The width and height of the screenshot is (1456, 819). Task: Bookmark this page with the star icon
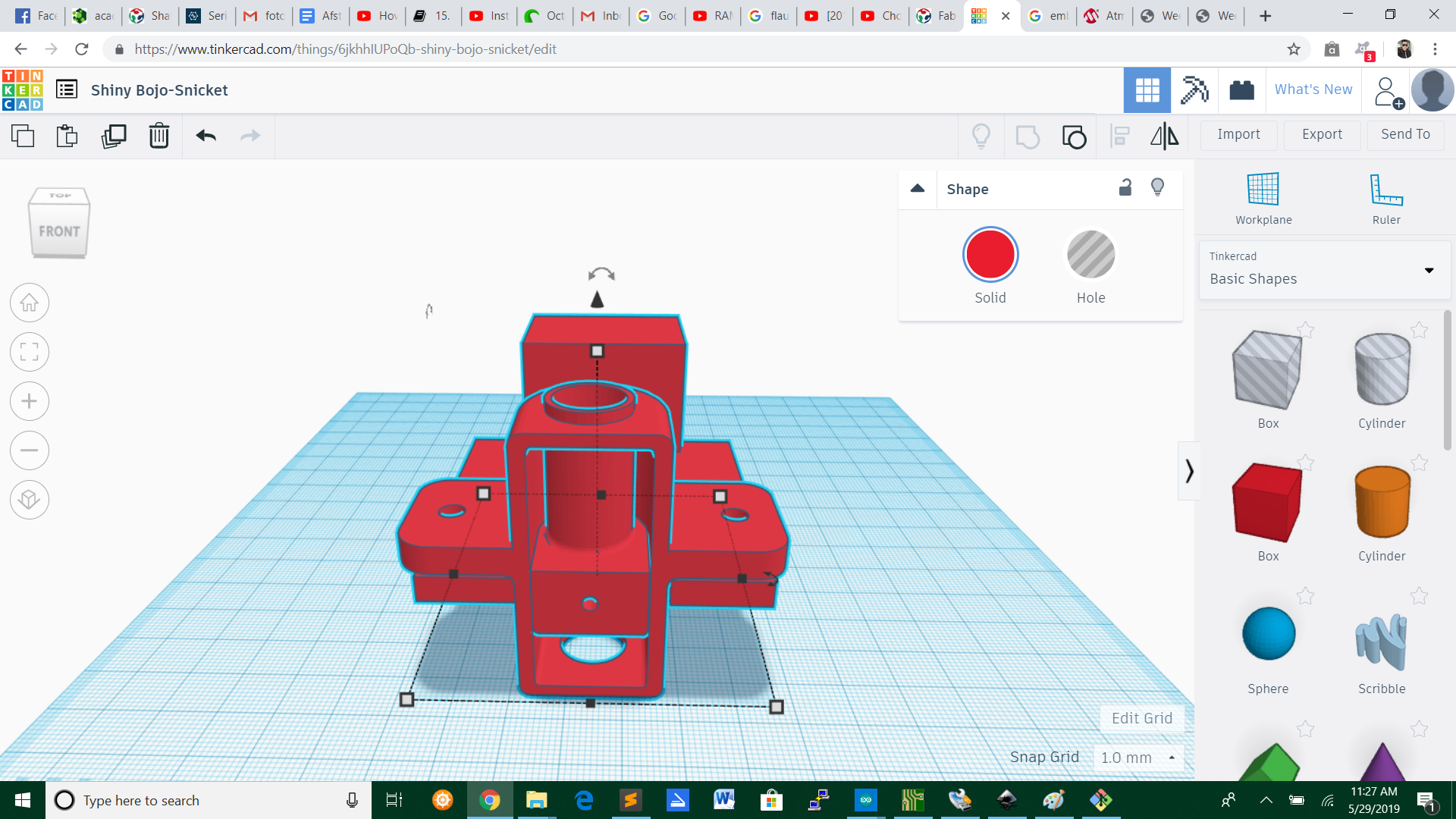(x=1294, y=49)
